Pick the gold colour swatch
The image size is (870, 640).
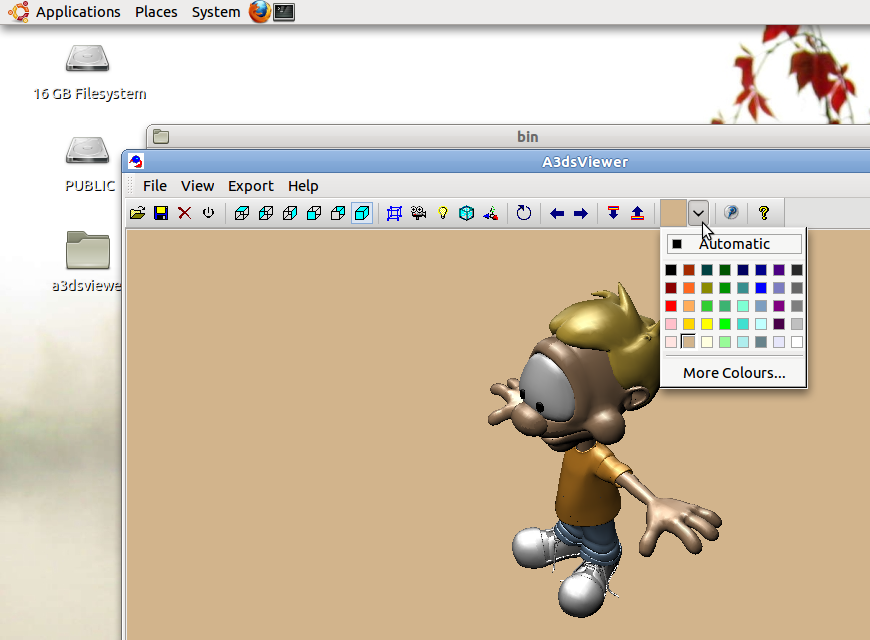coord(689,324)
